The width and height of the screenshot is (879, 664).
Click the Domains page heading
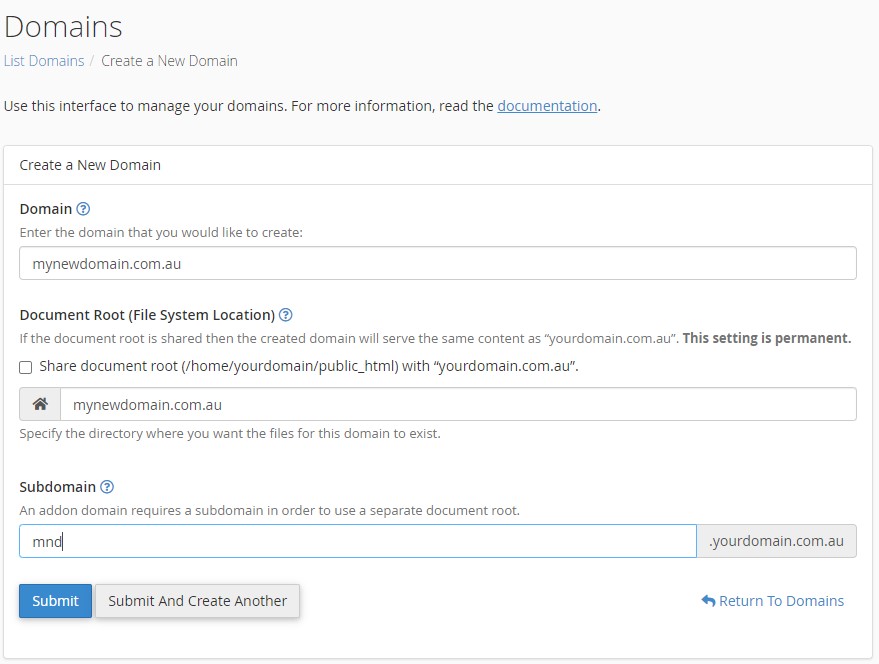point(63,26)
